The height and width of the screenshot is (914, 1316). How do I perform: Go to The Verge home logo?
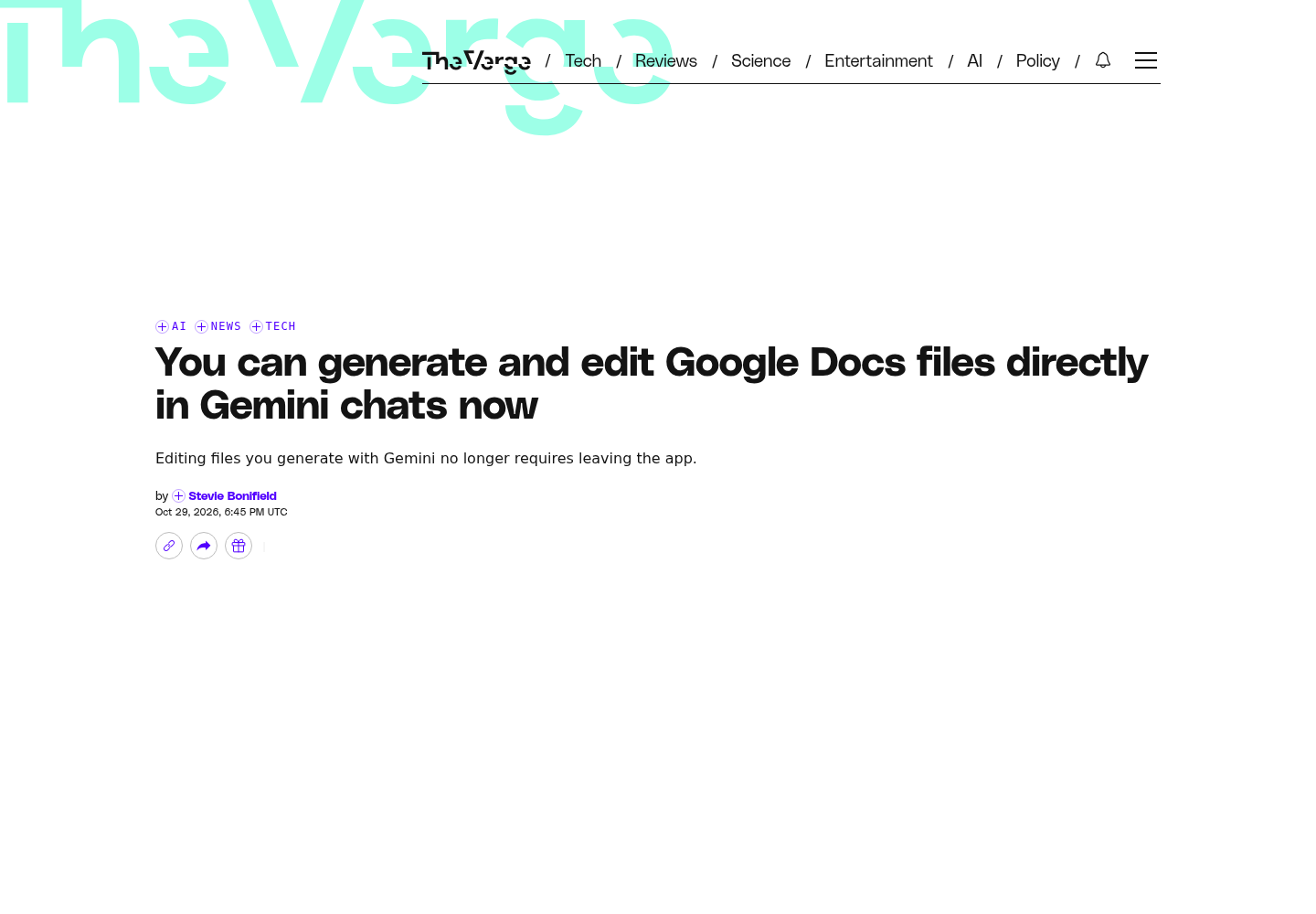coord(476,61)
